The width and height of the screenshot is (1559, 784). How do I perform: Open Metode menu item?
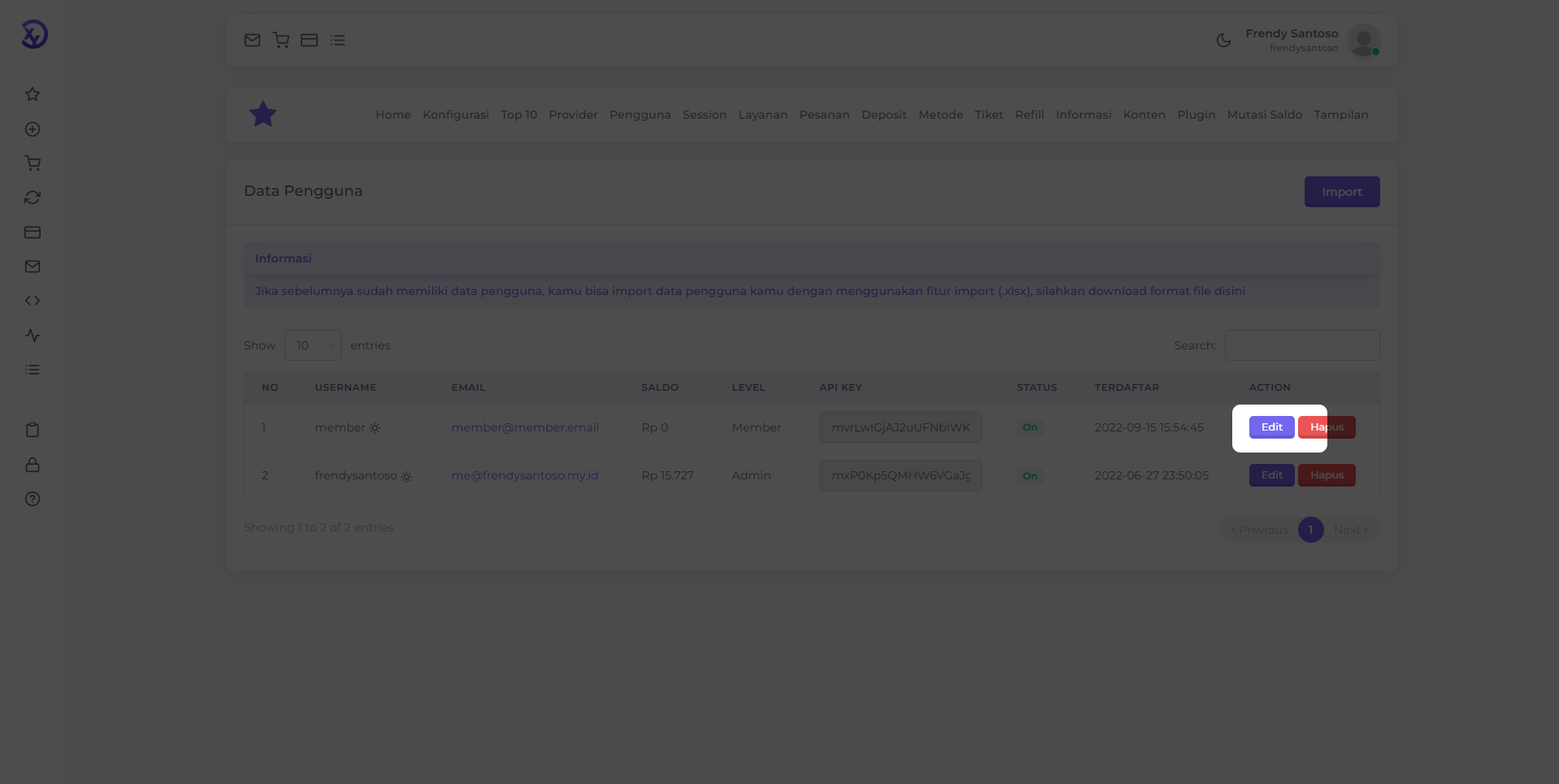[940, 115]
